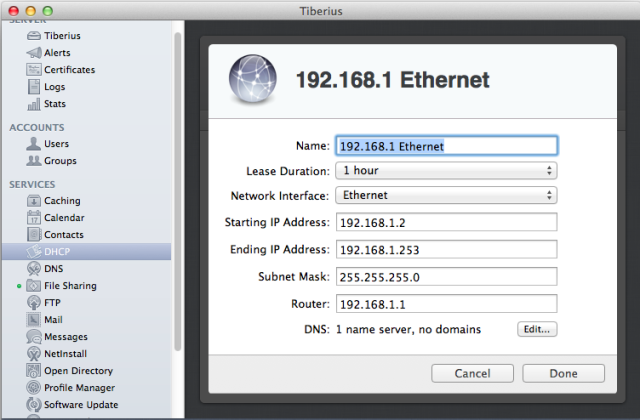Click the Starting IP Address field
Viewport: 640px width, 420px height.
click(x=447, y=222)
